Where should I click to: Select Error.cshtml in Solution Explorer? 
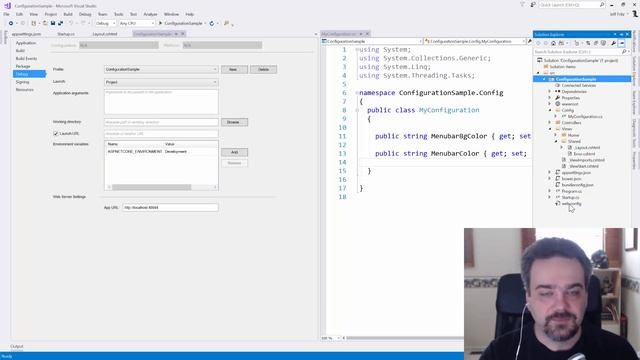pyautogui.click(x=584, y=154)
